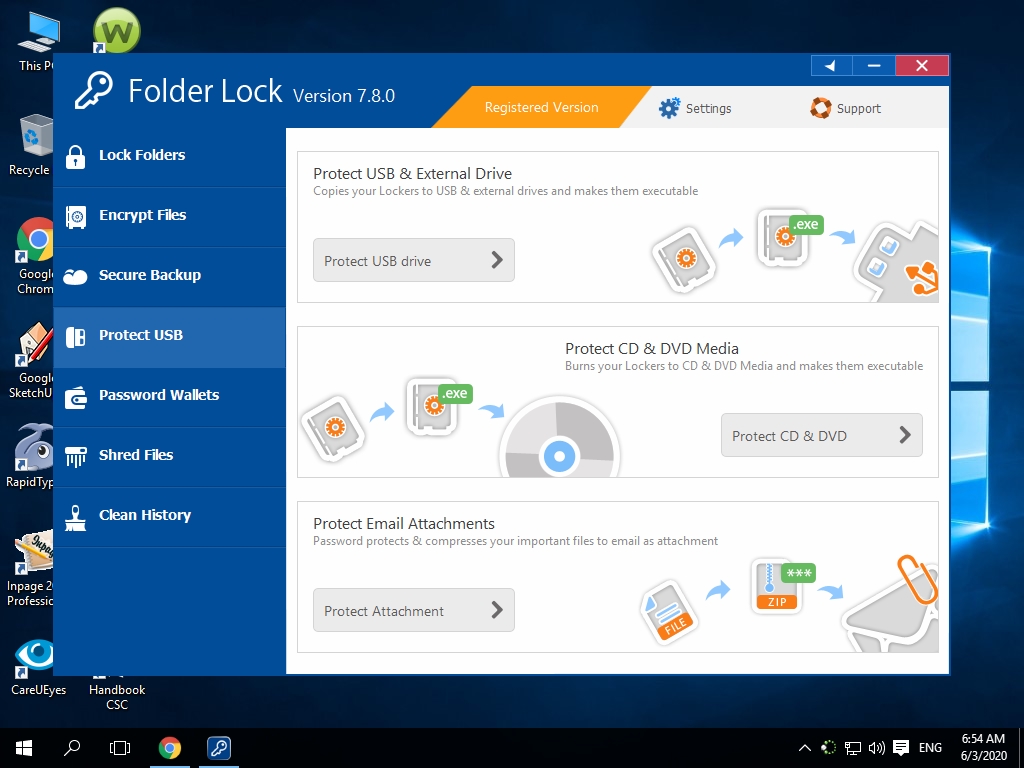1024x768 pixels.
Task: Open Folder Lock from the taskbar
Action: tap(219, 748)
